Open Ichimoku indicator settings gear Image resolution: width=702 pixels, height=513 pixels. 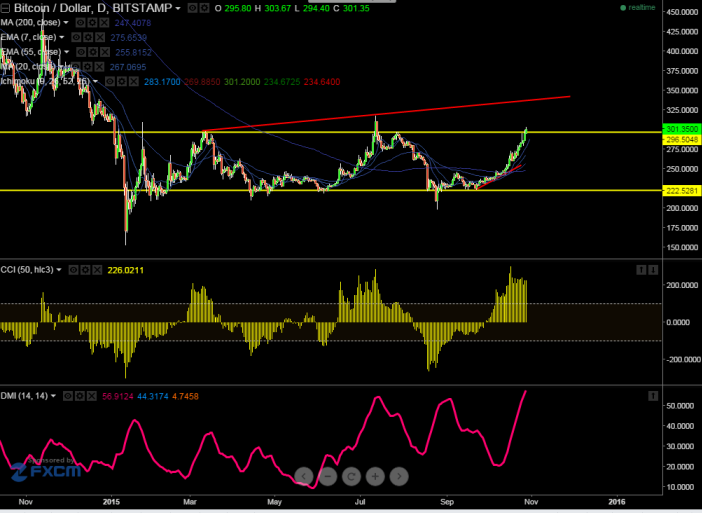point(121,81)
